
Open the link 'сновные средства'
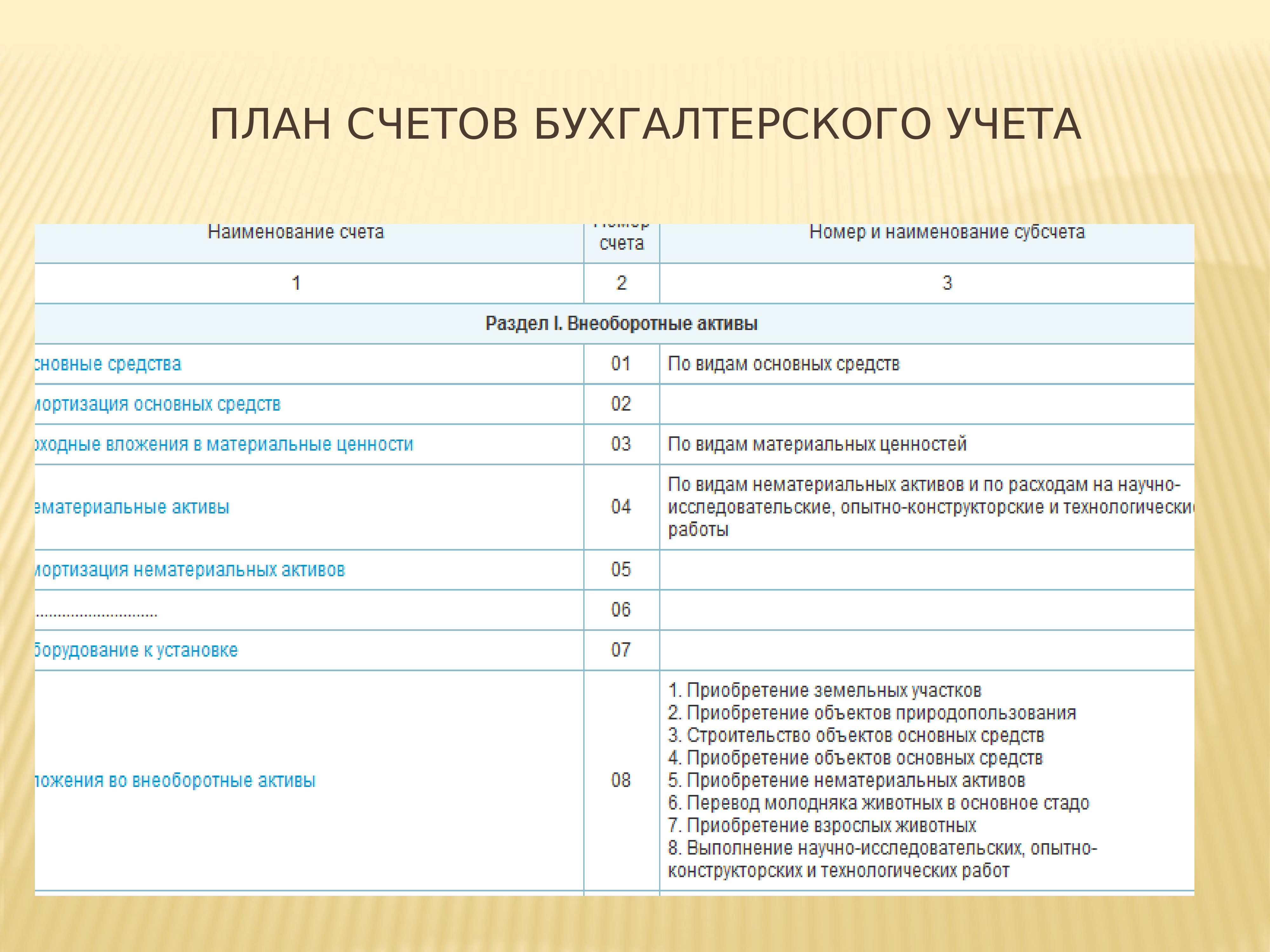tap(108, 364)
